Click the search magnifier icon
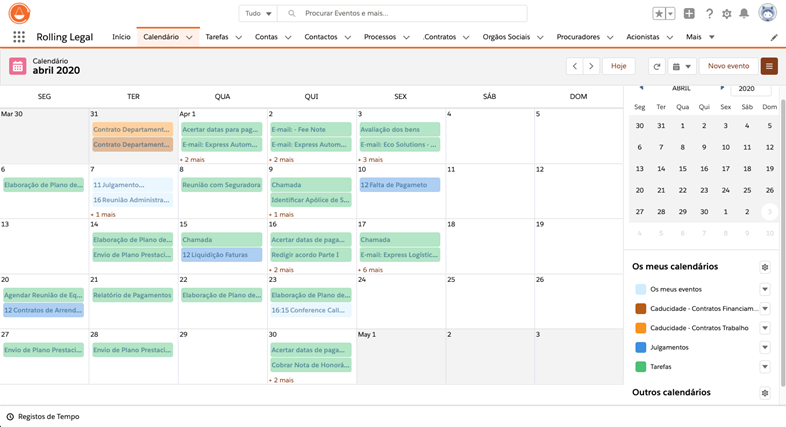Viewport: 786px width, 427px height. (291, 14)
